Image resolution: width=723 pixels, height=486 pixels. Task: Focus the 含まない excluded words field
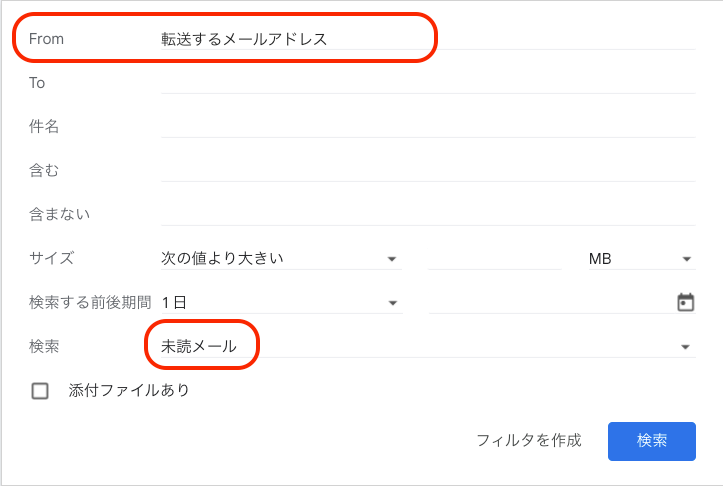428,214
